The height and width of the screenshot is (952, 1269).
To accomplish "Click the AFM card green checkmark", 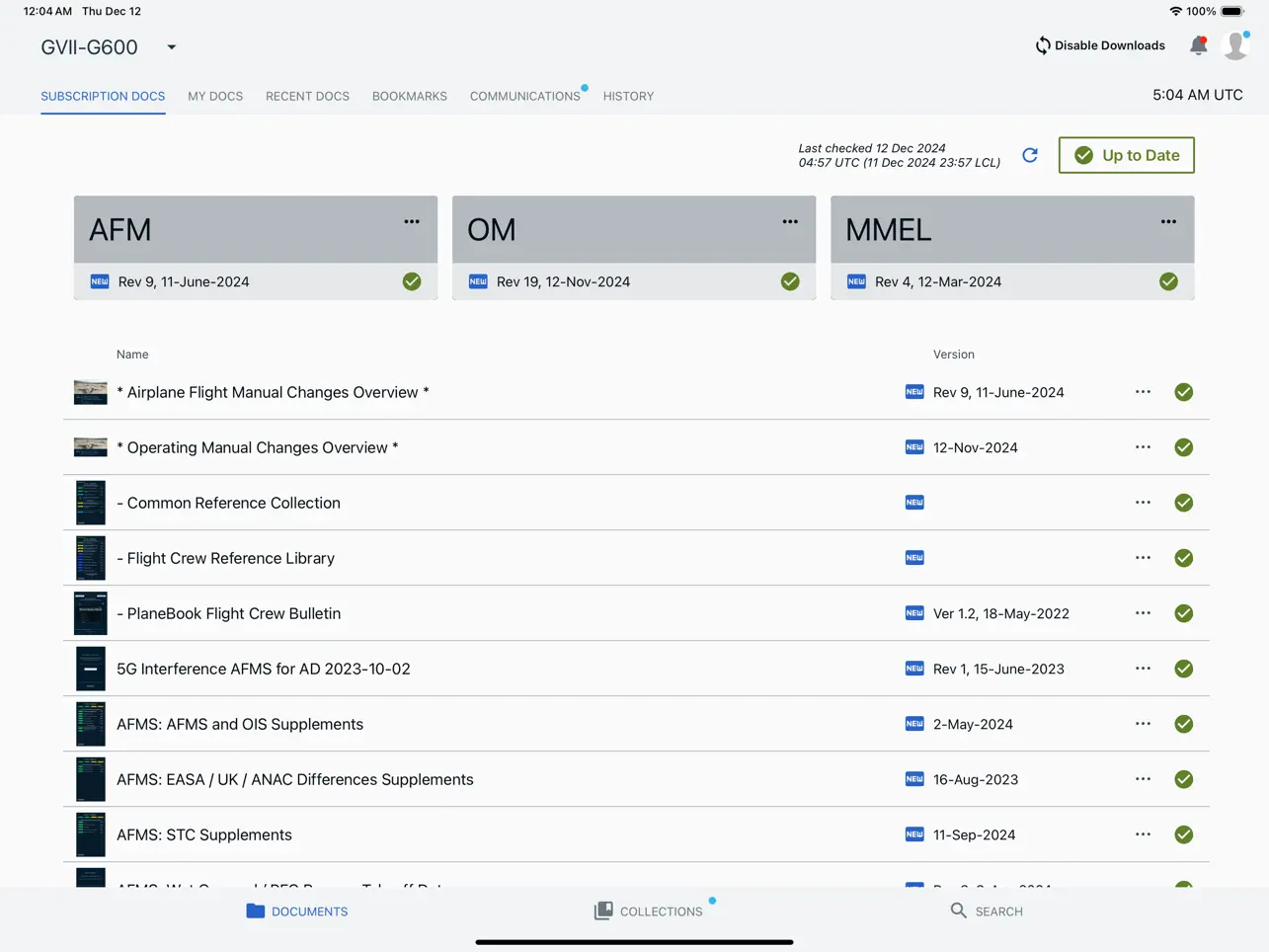I will pos(412,281).
